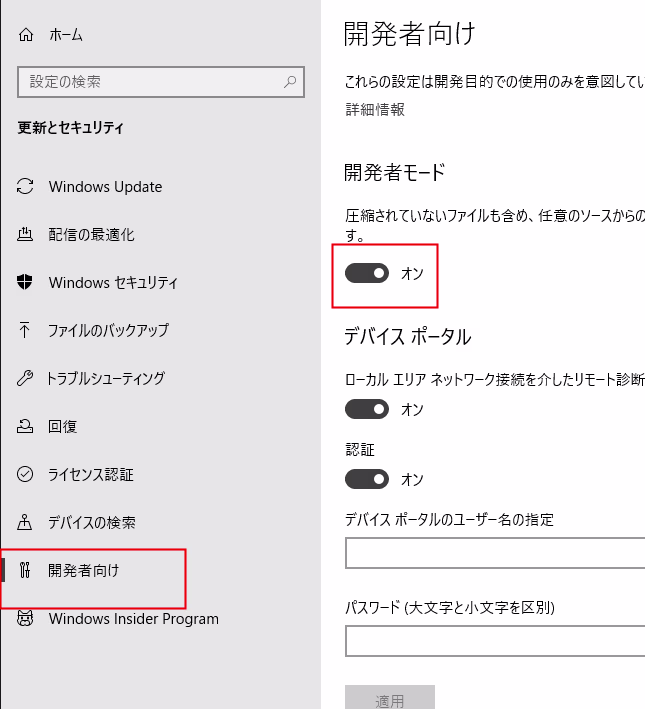
Task: Click the Home house icon
Action: click(26, 35)
